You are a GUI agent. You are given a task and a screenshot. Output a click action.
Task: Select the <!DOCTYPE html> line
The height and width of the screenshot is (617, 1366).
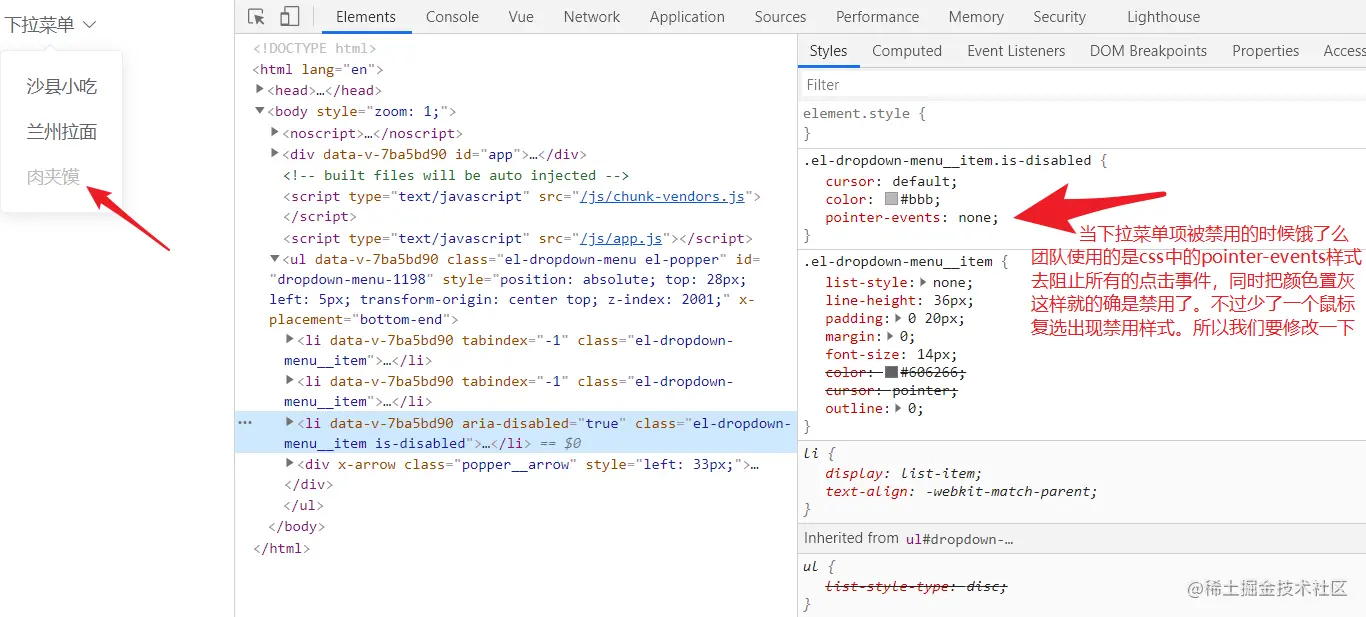pos(315,48)
